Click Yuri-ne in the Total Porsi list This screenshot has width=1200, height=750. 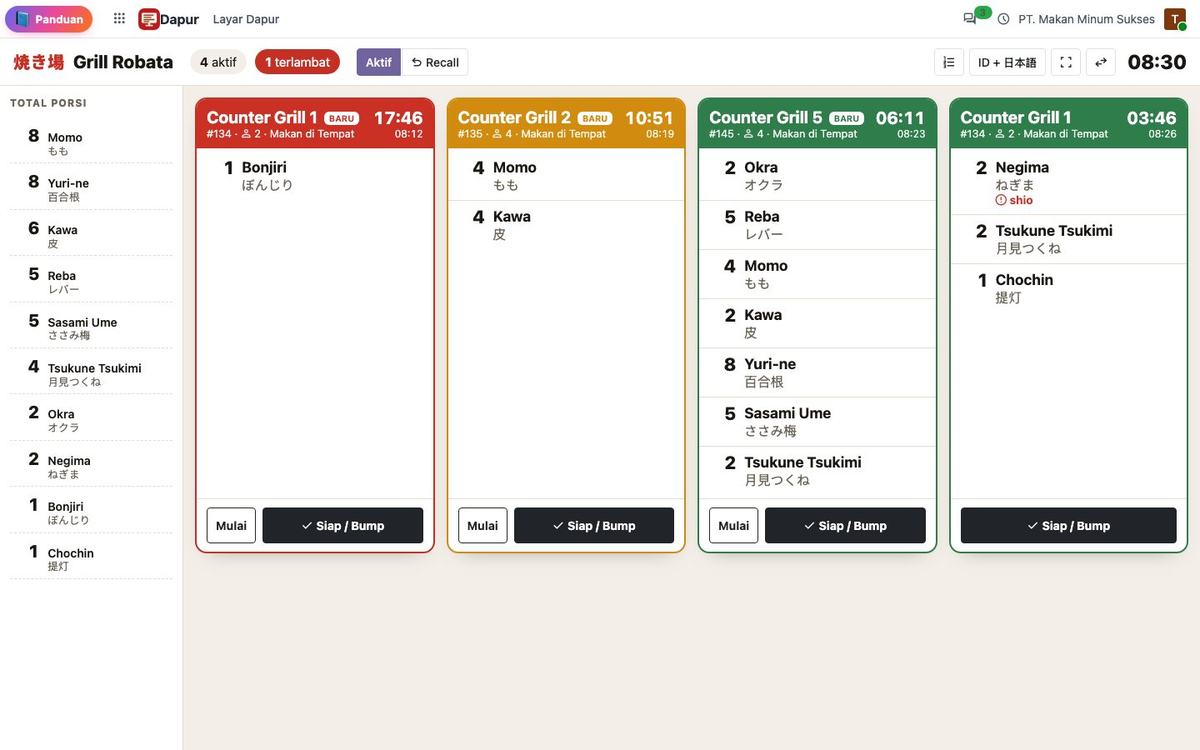(91, 188)
